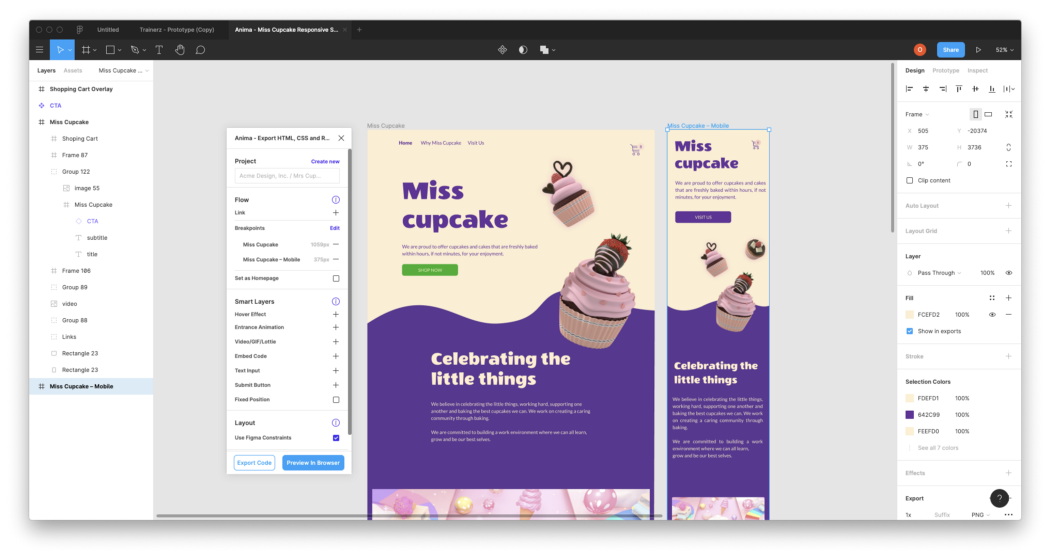Expand Hover Effect with plus

point(335,314)
